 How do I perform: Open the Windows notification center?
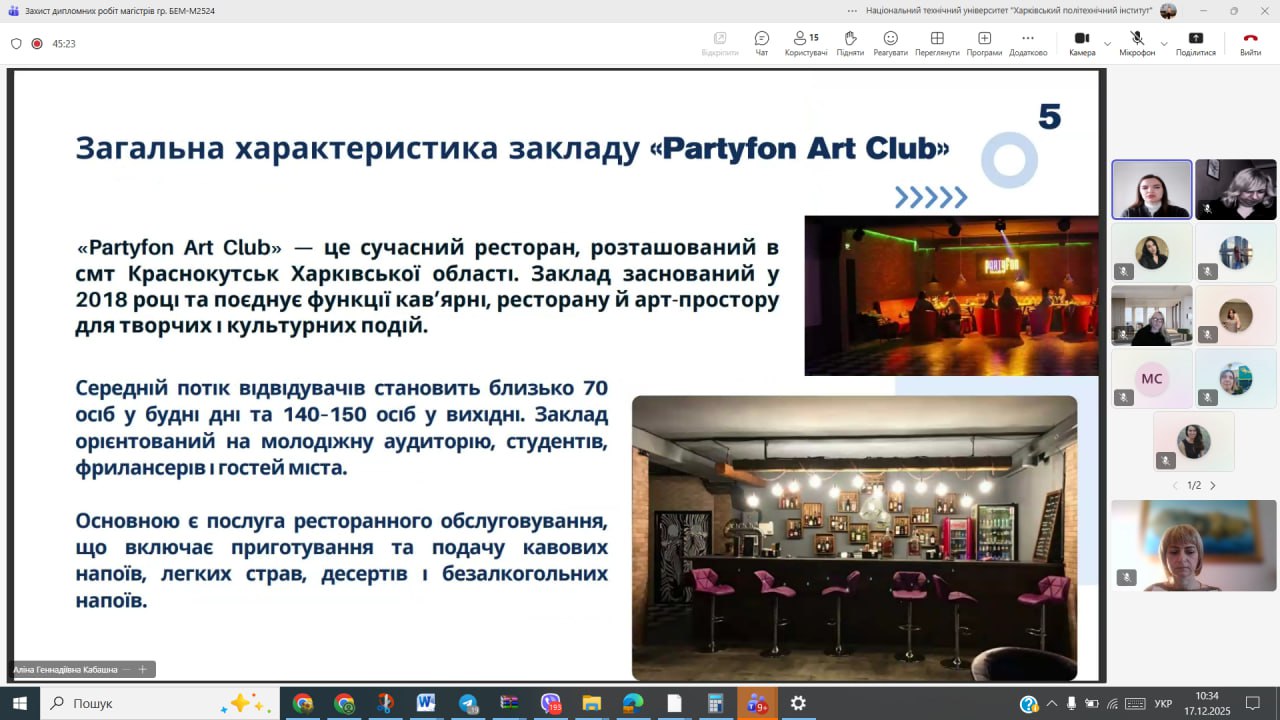(x=1253, y=703)
